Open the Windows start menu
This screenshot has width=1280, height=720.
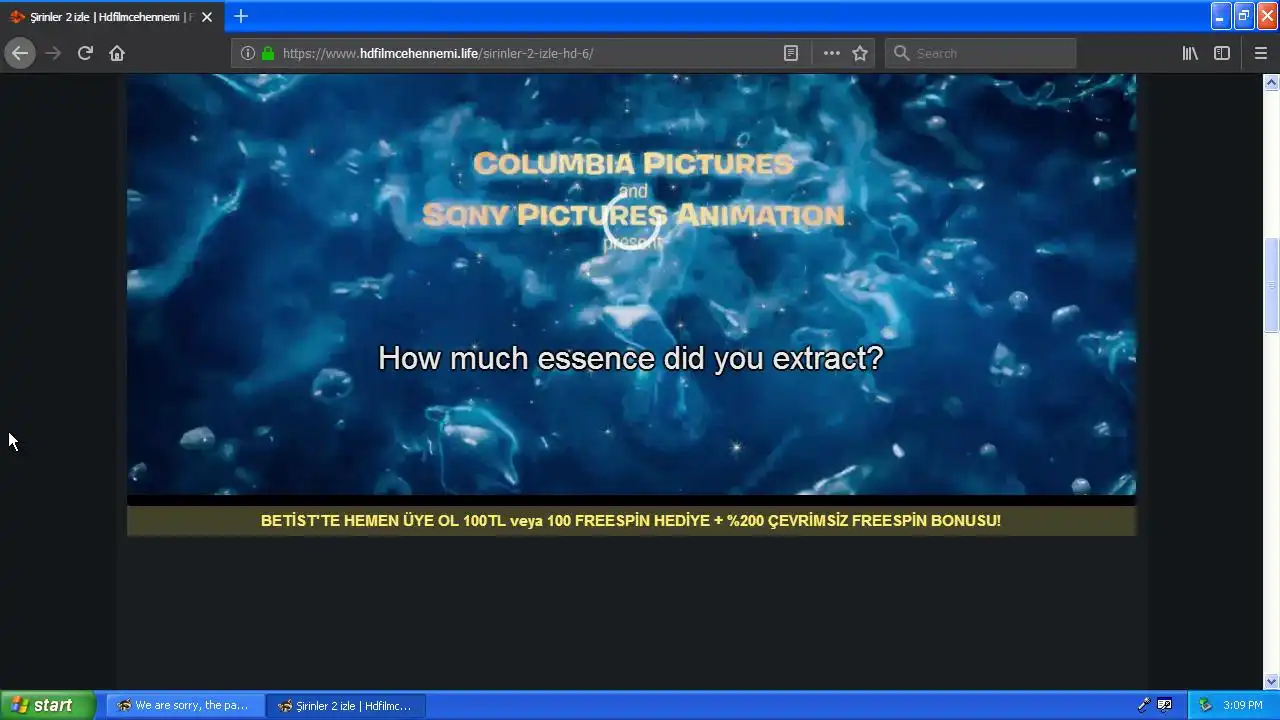tap(48, 705)
